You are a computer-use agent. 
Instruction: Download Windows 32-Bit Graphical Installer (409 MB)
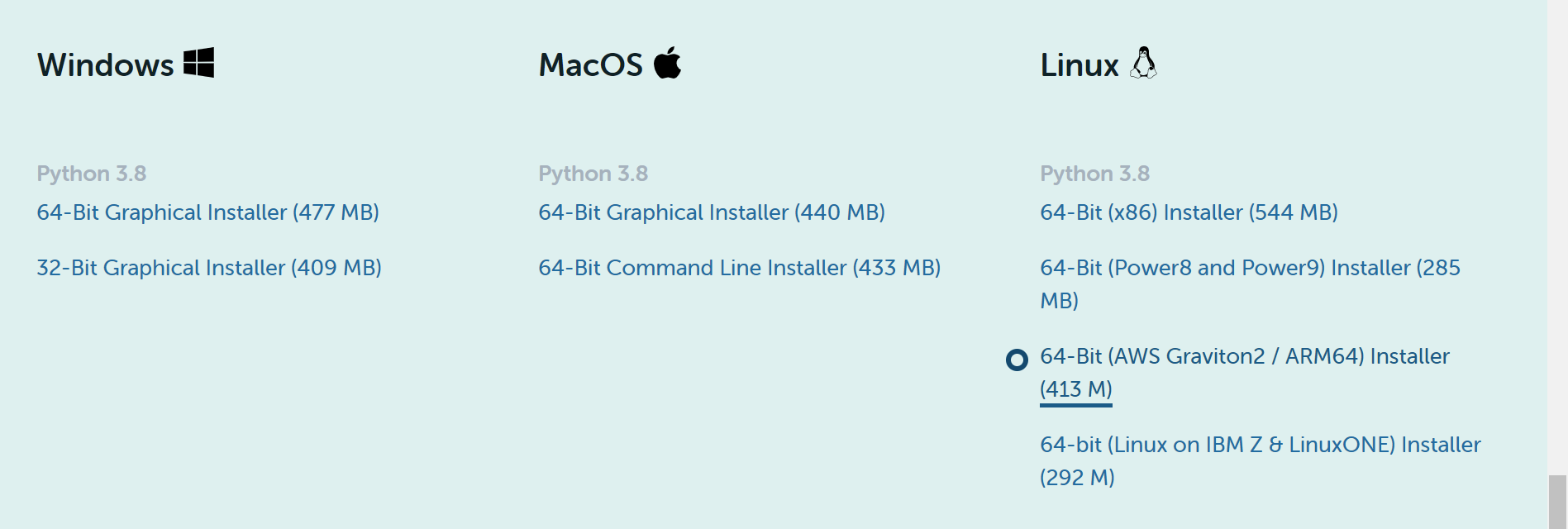click(x=208, y=268)
